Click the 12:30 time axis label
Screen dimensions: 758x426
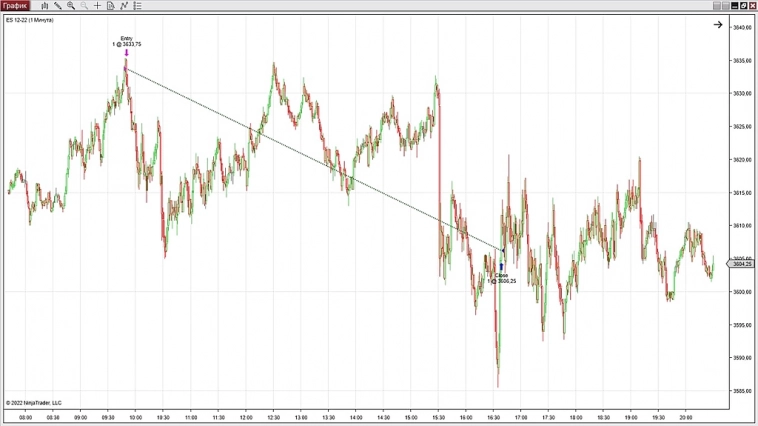click(x=274, y=417)
